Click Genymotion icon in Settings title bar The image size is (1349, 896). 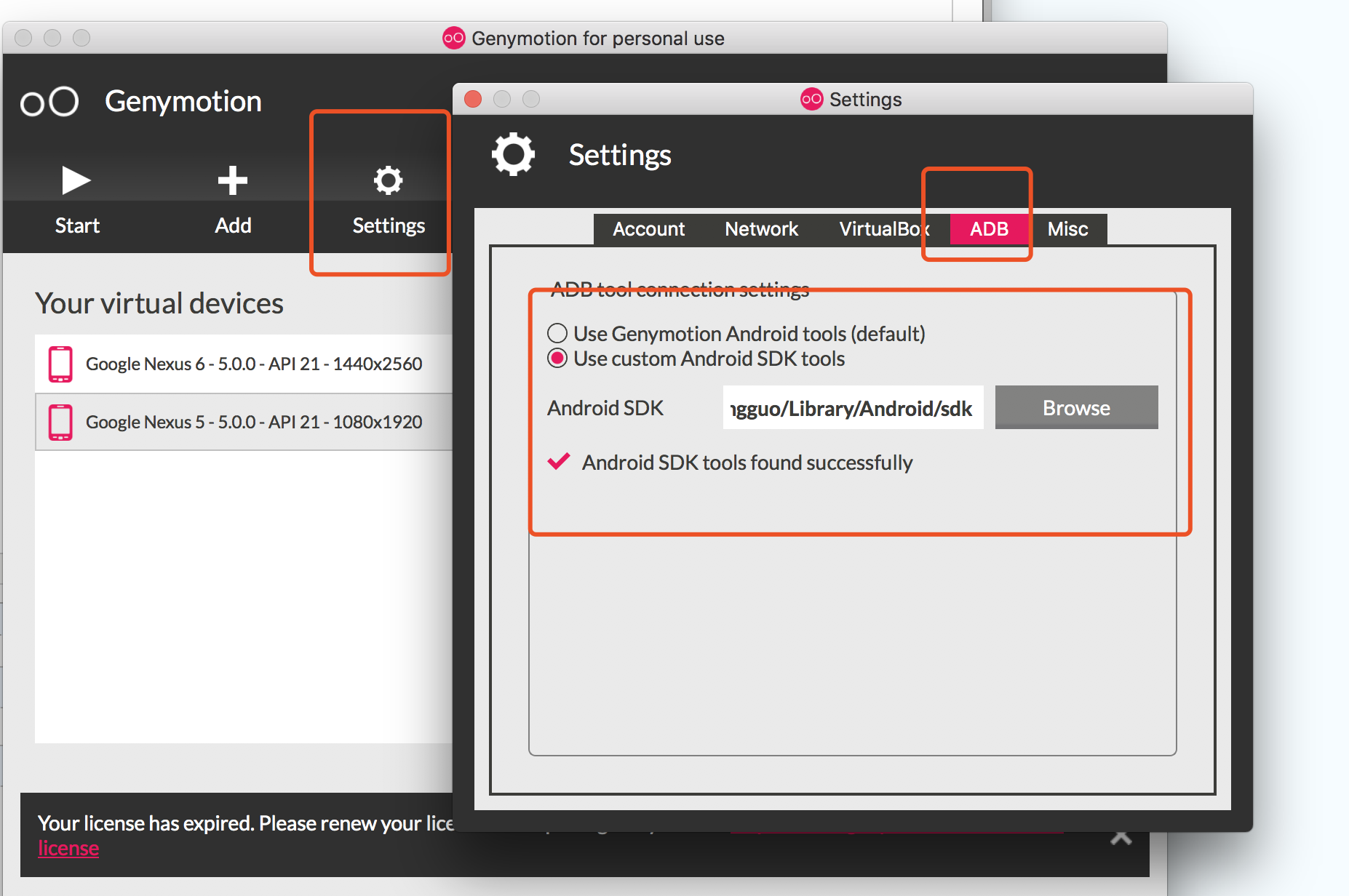pyautogui.click(x=811, y=99)
